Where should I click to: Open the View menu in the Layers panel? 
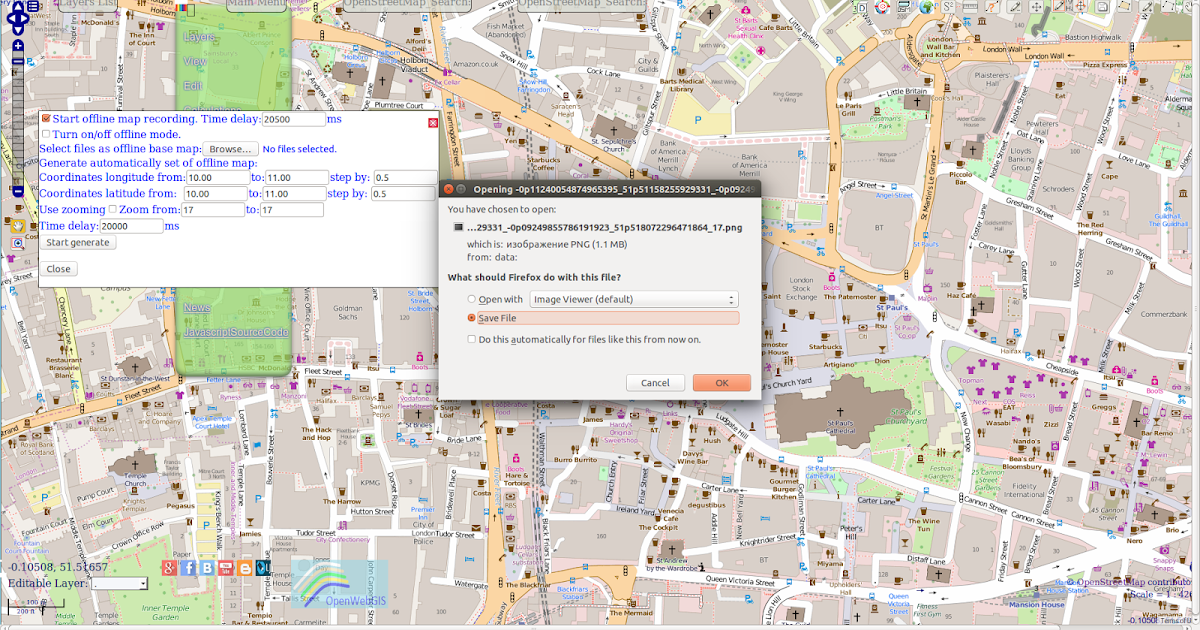196,61
